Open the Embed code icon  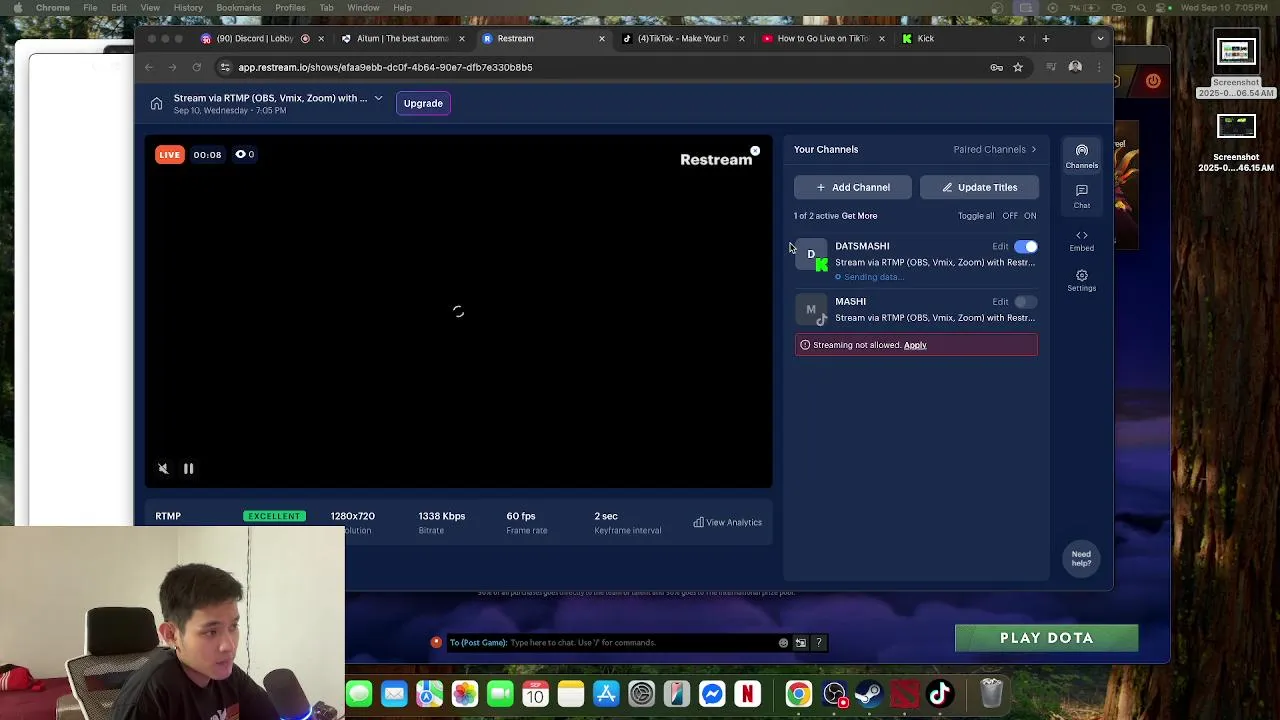(x=1081, y=240)
